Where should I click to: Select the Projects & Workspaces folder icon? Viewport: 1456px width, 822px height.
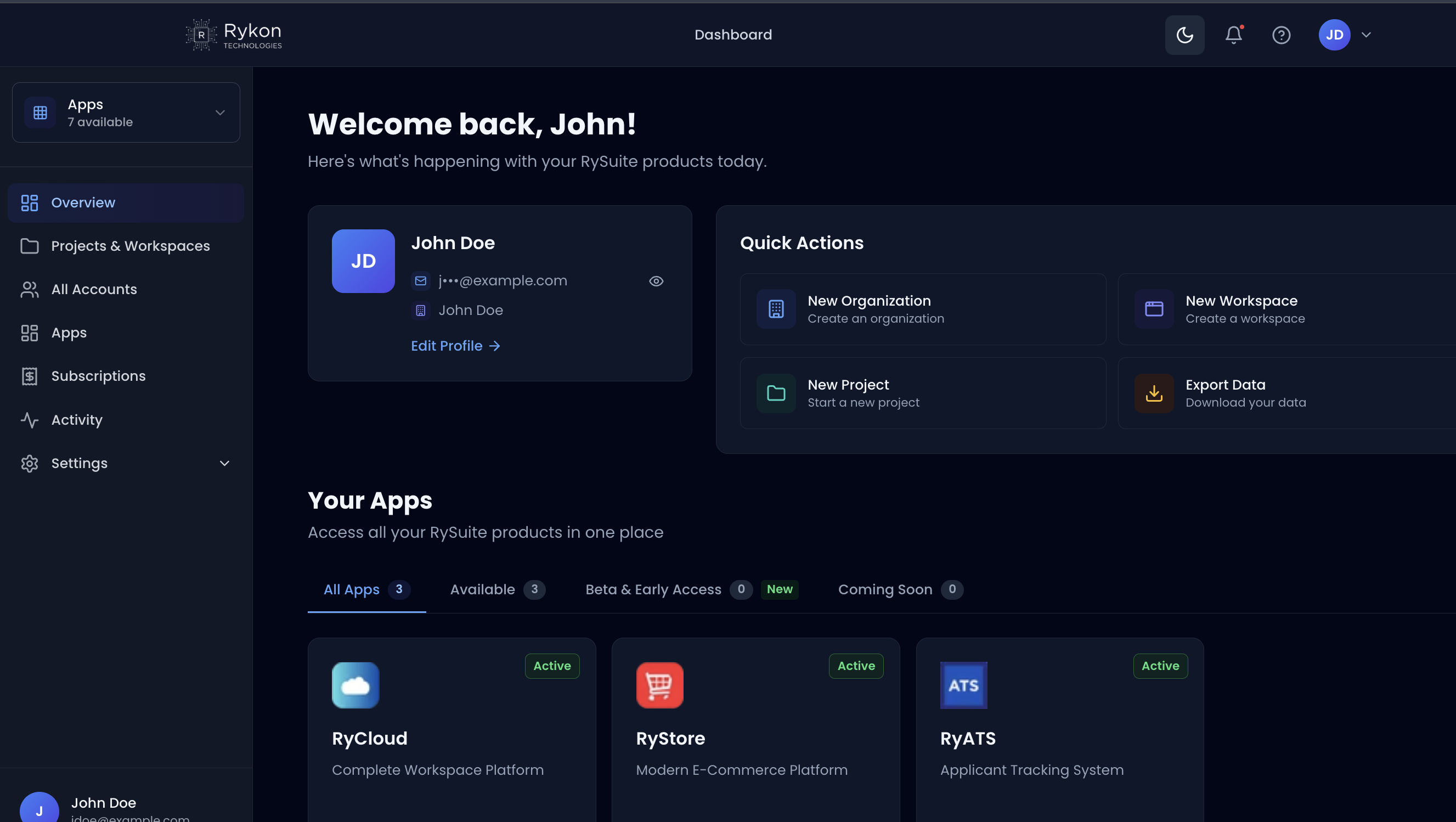click(30, 246)
